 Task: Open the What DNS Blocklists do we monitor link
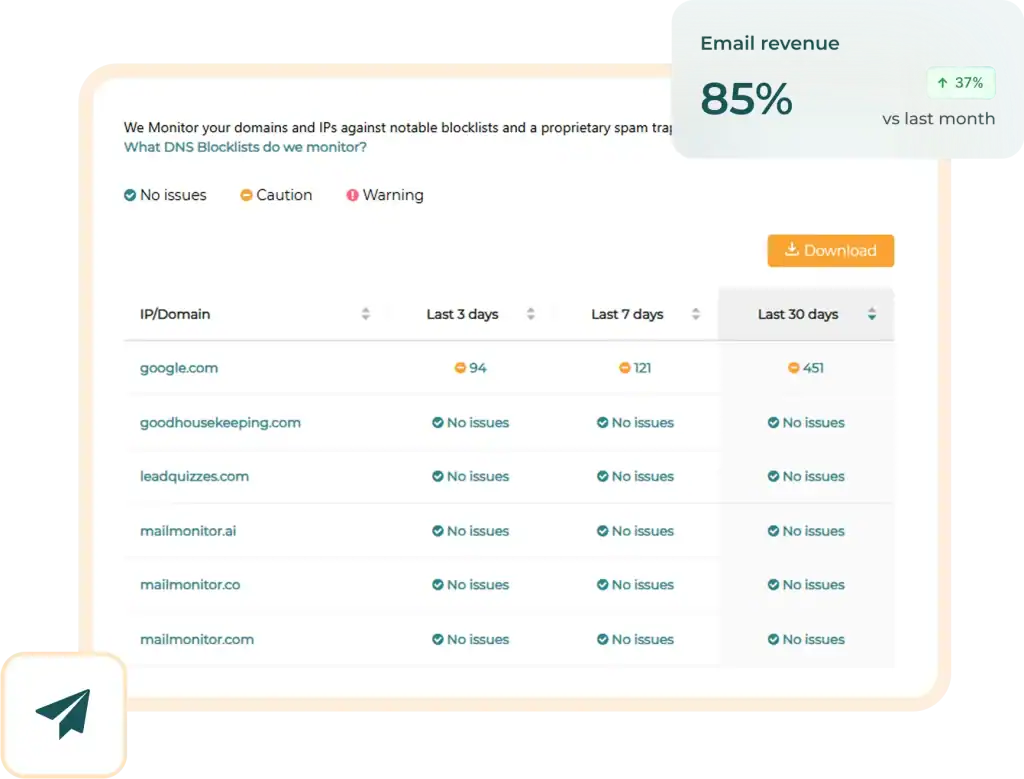coord(247,145)
